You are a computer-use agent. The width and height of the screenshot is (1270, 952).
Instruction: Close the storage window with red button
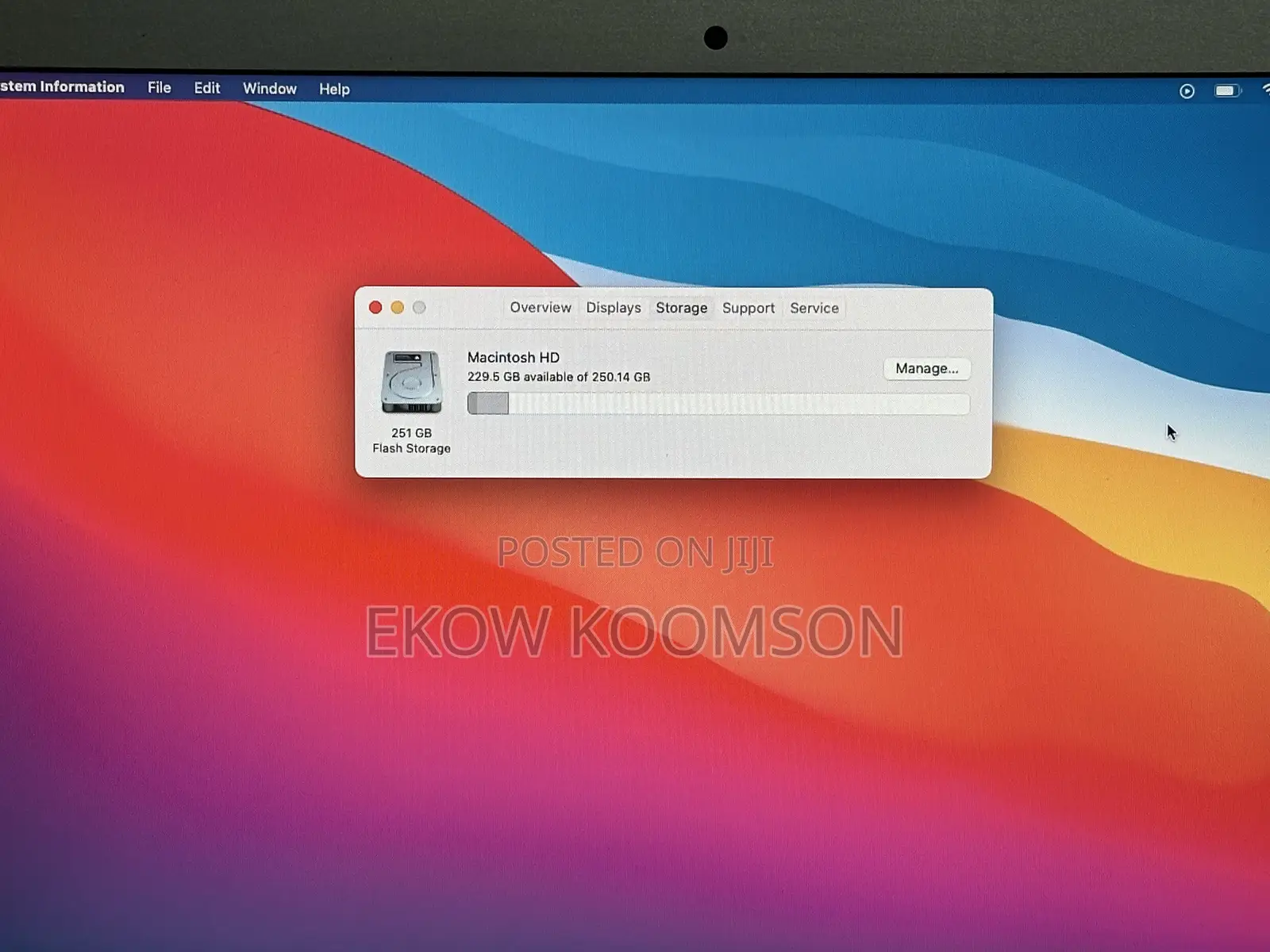pyautogui.click(x=375, y=307)
